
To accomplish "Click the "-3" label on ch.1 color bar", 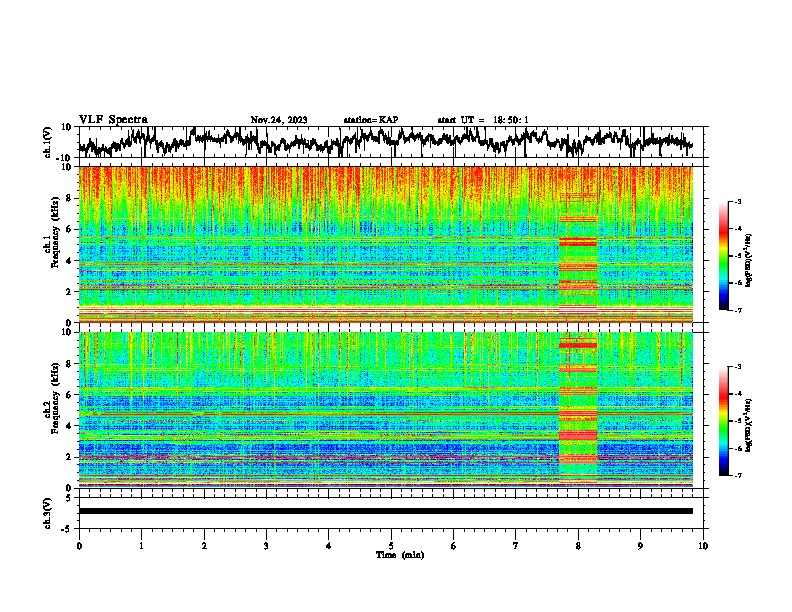I will tap(737, 201).
